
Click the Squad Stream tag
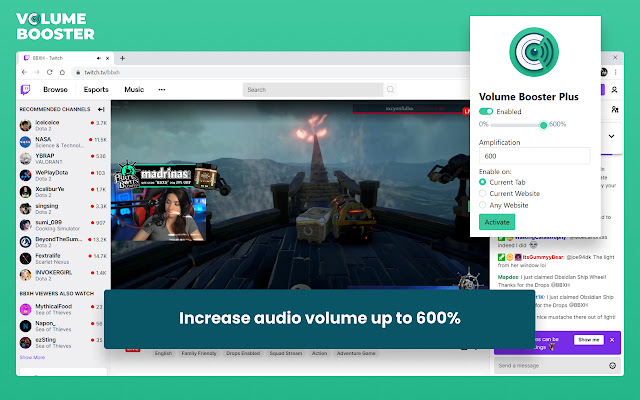(286, 353)
